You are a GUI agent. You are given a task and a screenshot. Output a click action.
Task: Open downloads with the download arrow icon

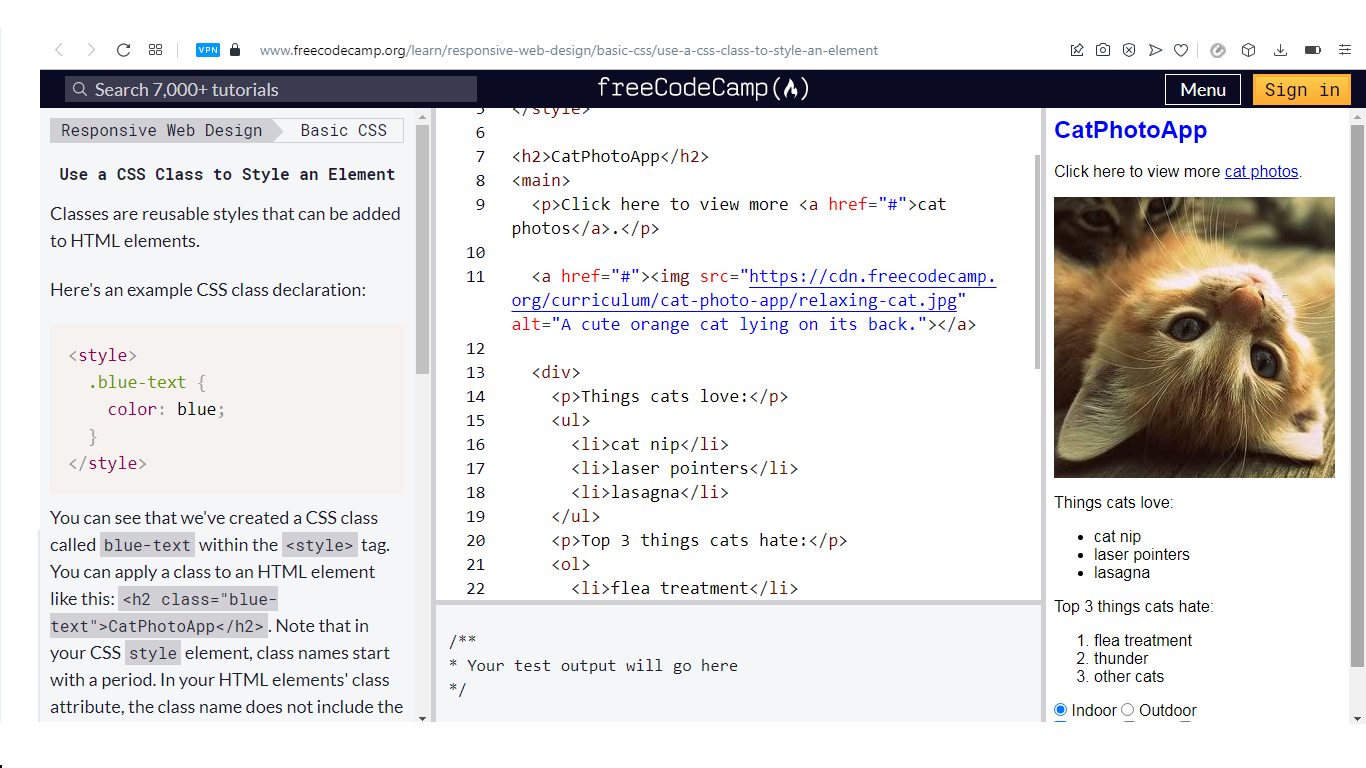point(1280,50)
